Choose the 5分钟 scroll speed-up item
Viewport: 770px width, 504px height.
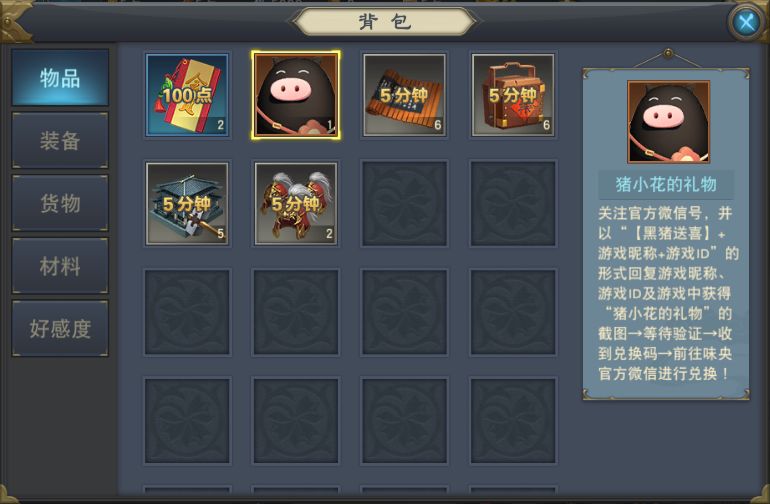(404, 95)
